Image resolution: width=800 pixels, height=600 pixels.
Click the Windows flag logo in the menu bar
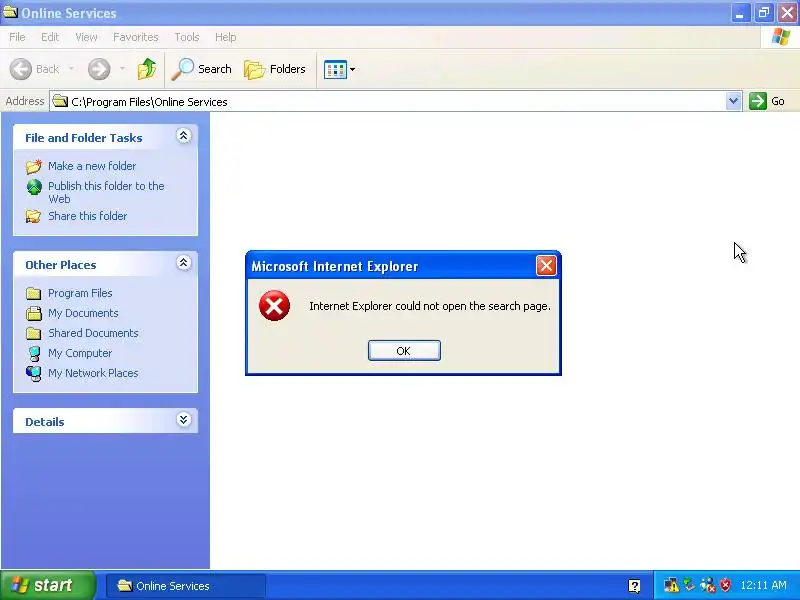pos(781,37)
